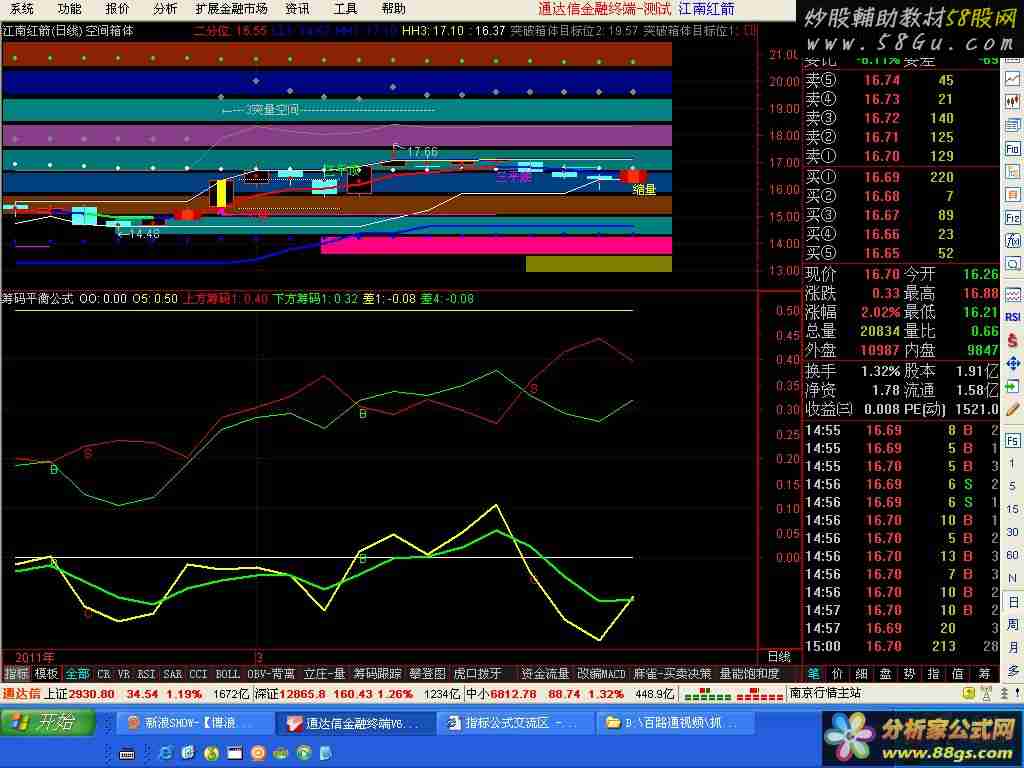The height and width of the screenshot is (768, 1024).
Task: Select the 笔 tab in quote panel
Action: click(813, 673)
